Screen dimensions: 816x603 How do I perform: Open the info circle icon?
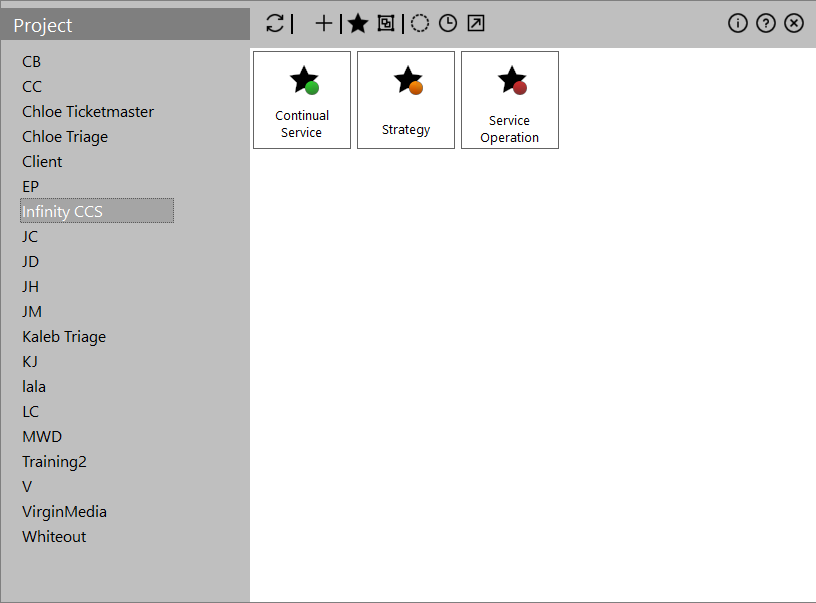[738, 23]
